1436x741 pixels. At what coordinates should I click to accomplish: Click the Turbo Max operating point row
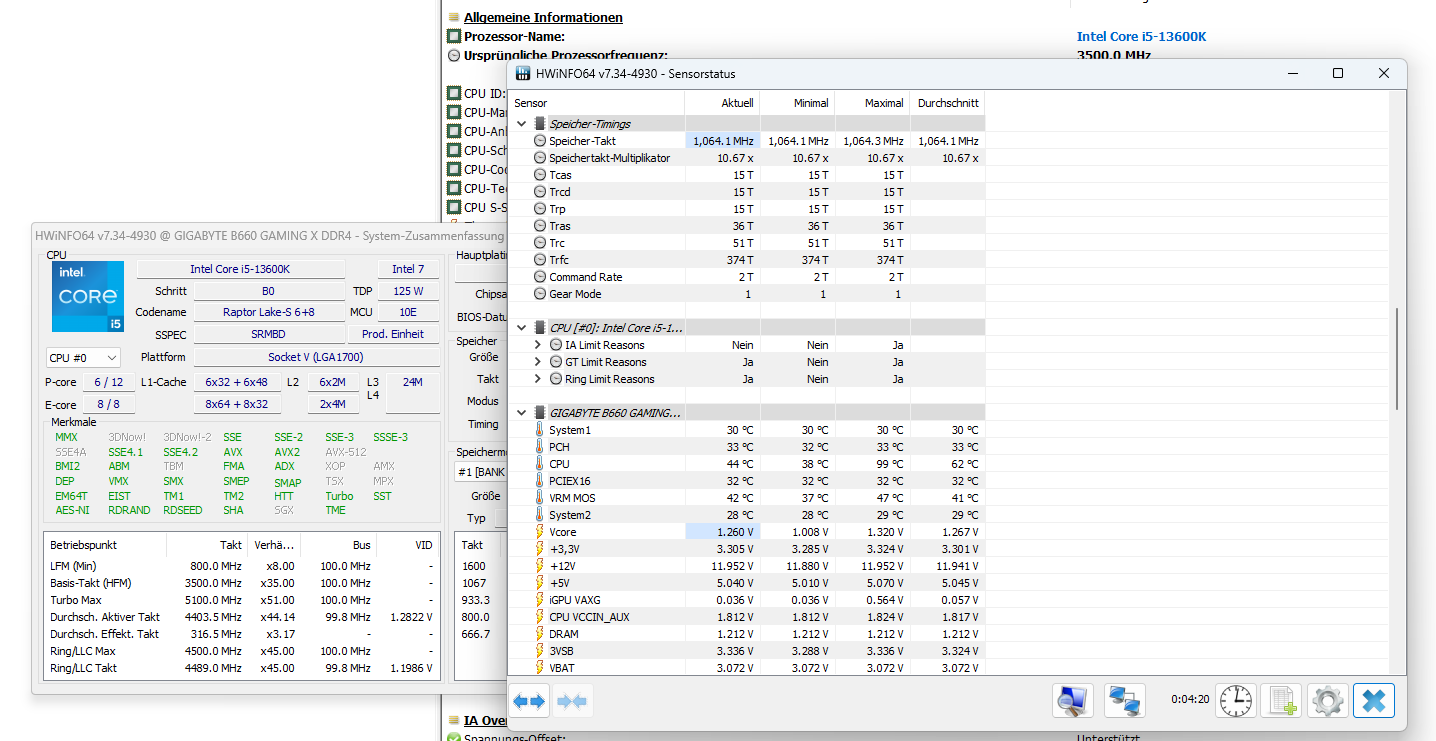pyautogui.click(x=242, y=600)
